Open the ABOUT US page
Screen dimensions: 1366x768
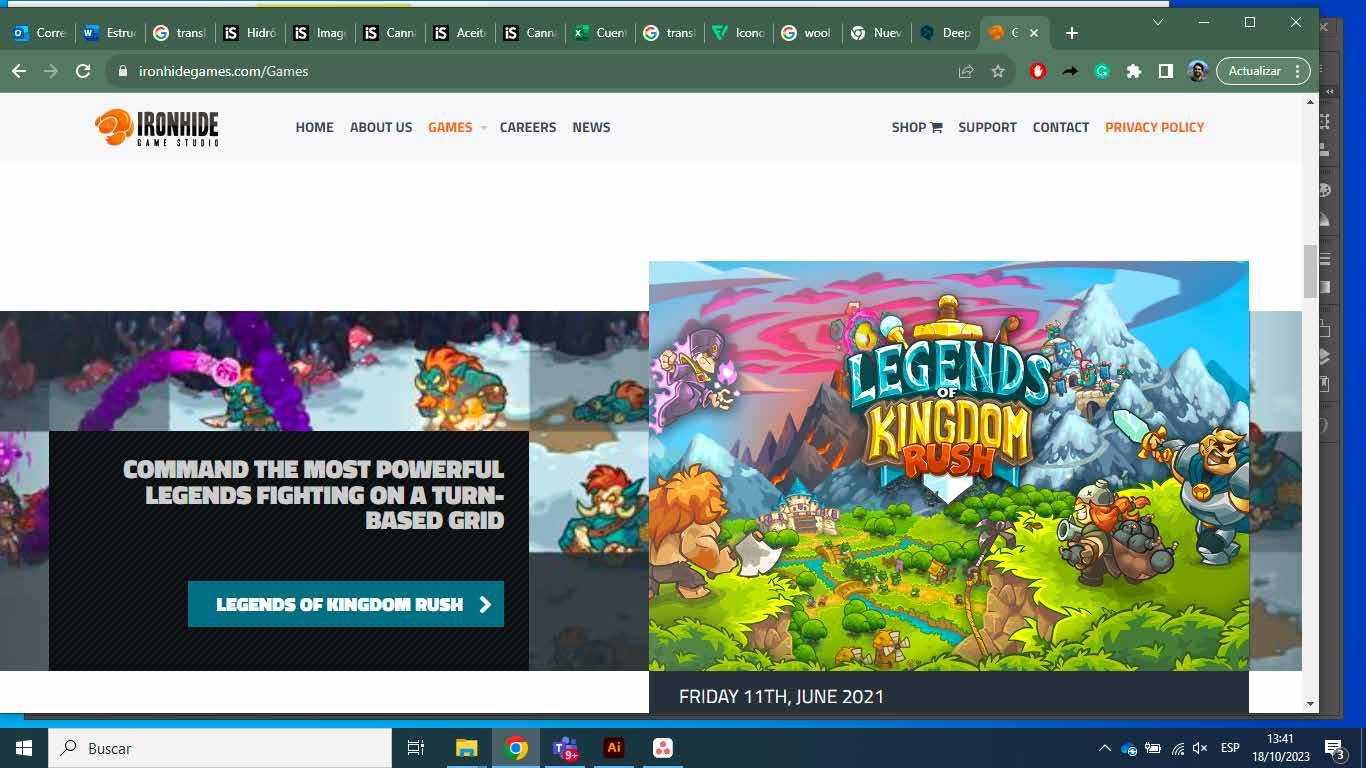tap(381, 127)
